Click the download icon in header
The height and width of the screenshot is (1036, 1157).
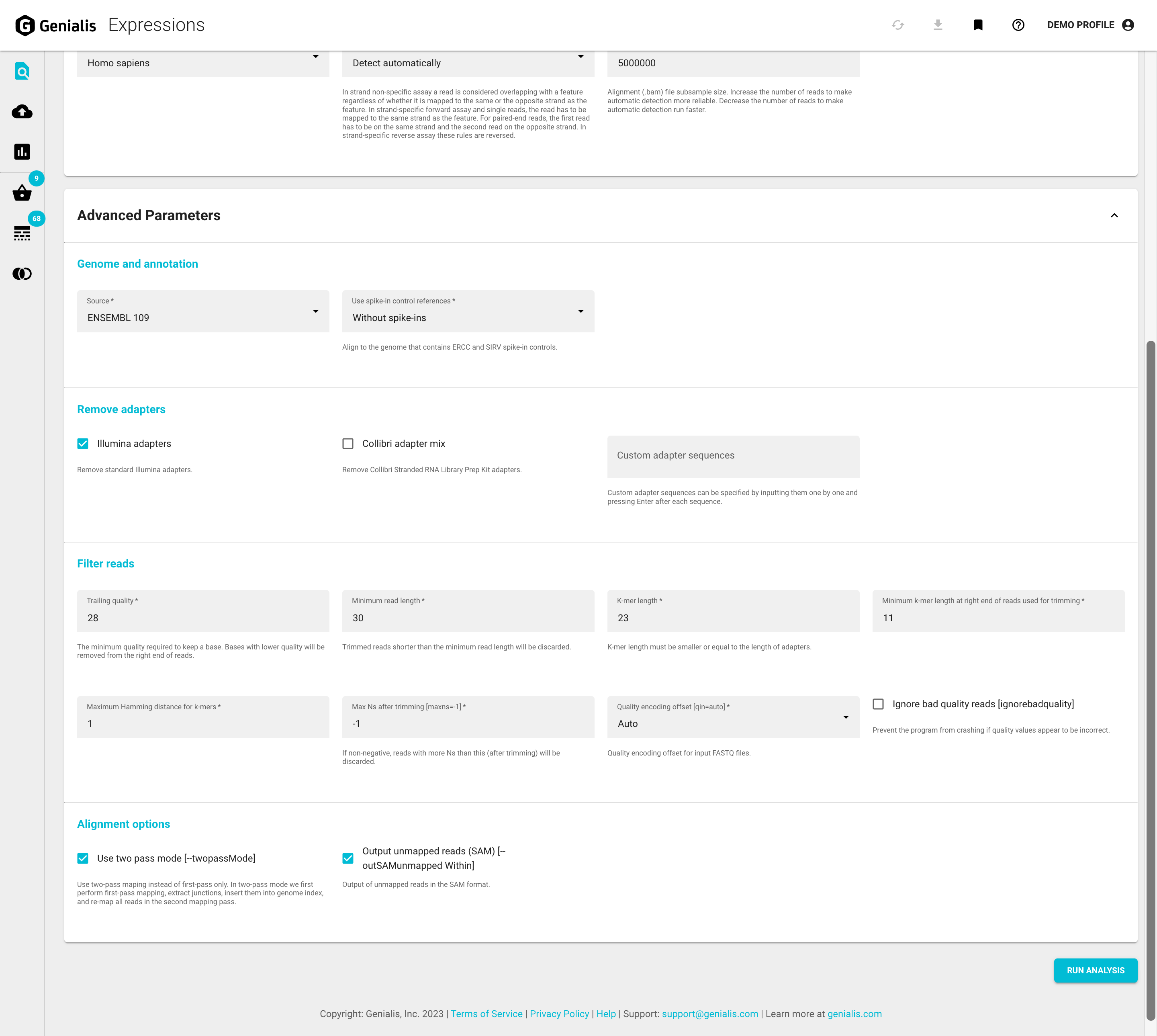point(938,25)
